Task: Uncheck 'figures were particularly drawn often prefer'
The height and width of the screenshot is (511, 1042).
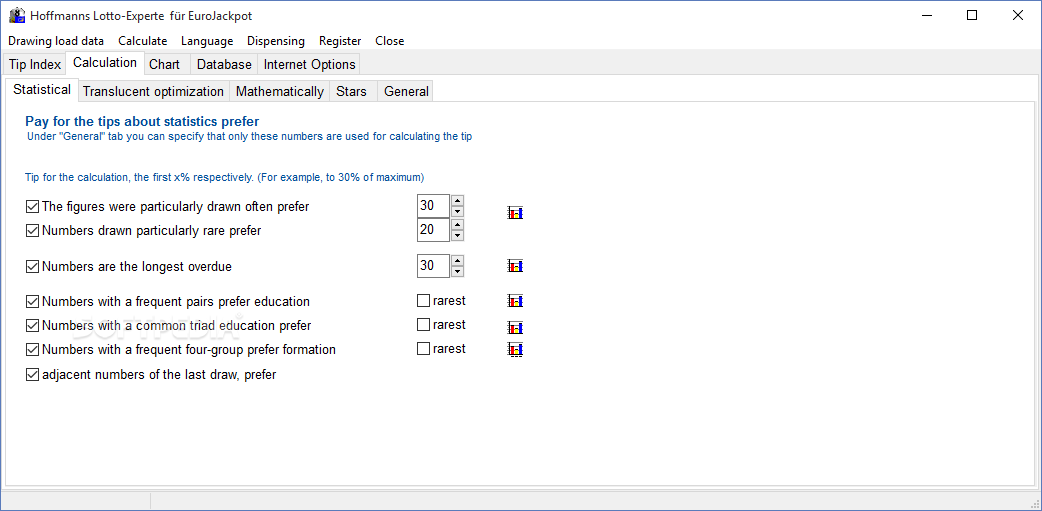Action: pyautogui.click(x=32, y=207)
